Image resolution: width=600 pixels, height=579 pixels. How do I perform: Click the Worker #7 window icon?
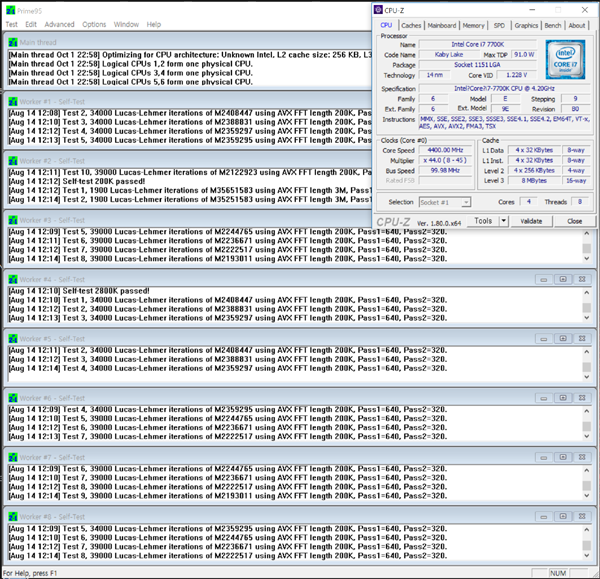click(x=13, y=458)
